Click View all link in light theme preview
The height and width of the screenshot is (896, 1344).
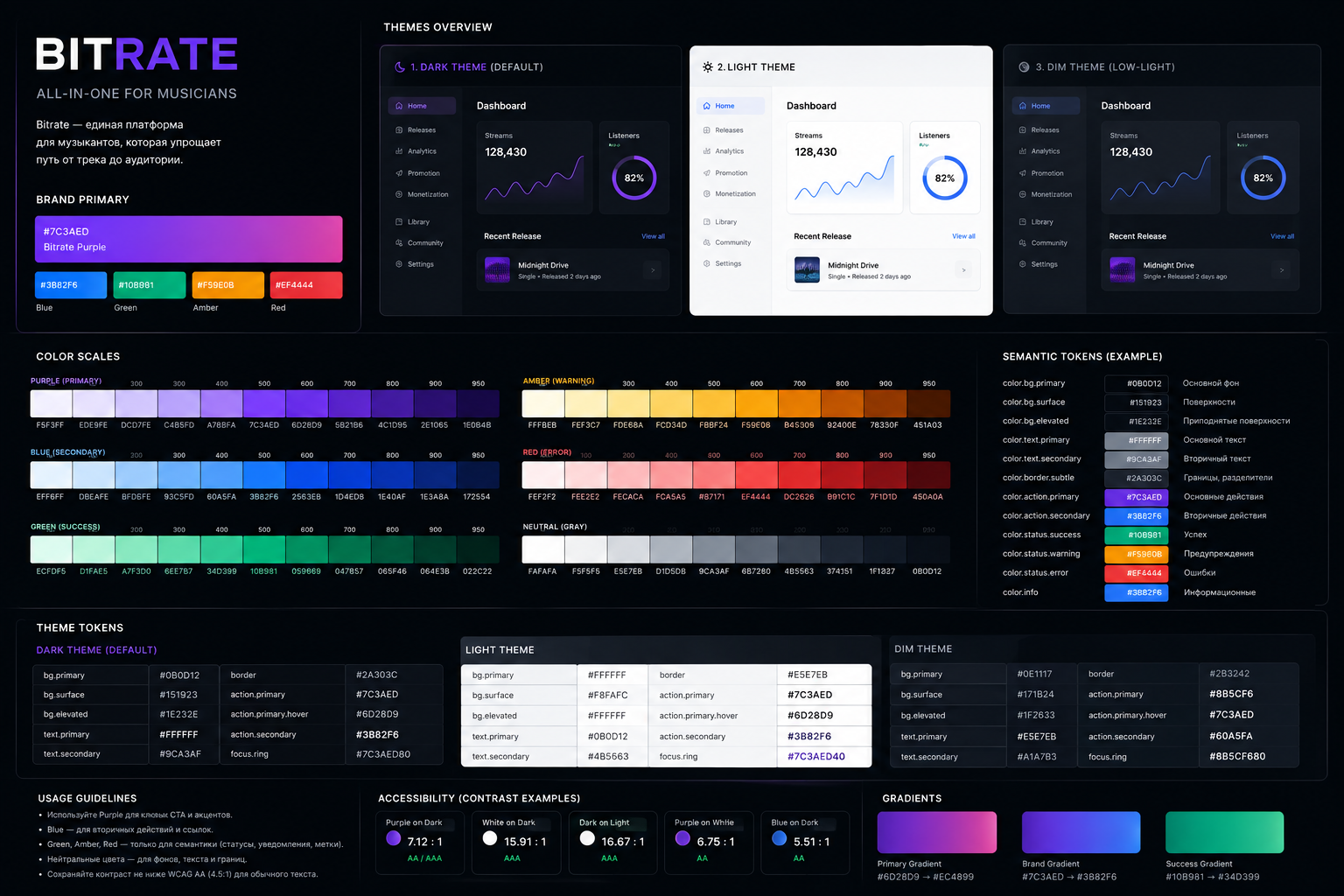(x=963, y=236)
